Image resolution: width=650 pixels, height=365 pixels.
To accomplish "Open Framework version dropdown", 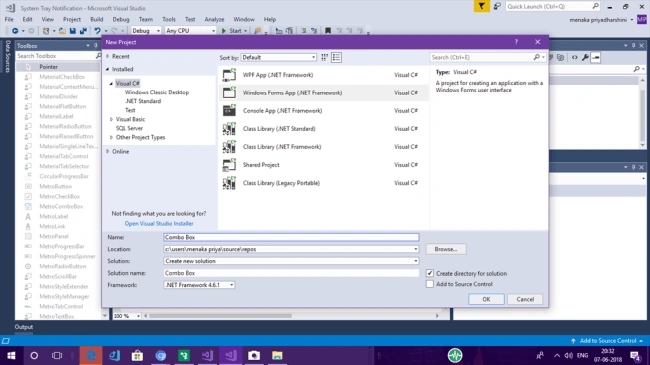I will tap(199, 285).
